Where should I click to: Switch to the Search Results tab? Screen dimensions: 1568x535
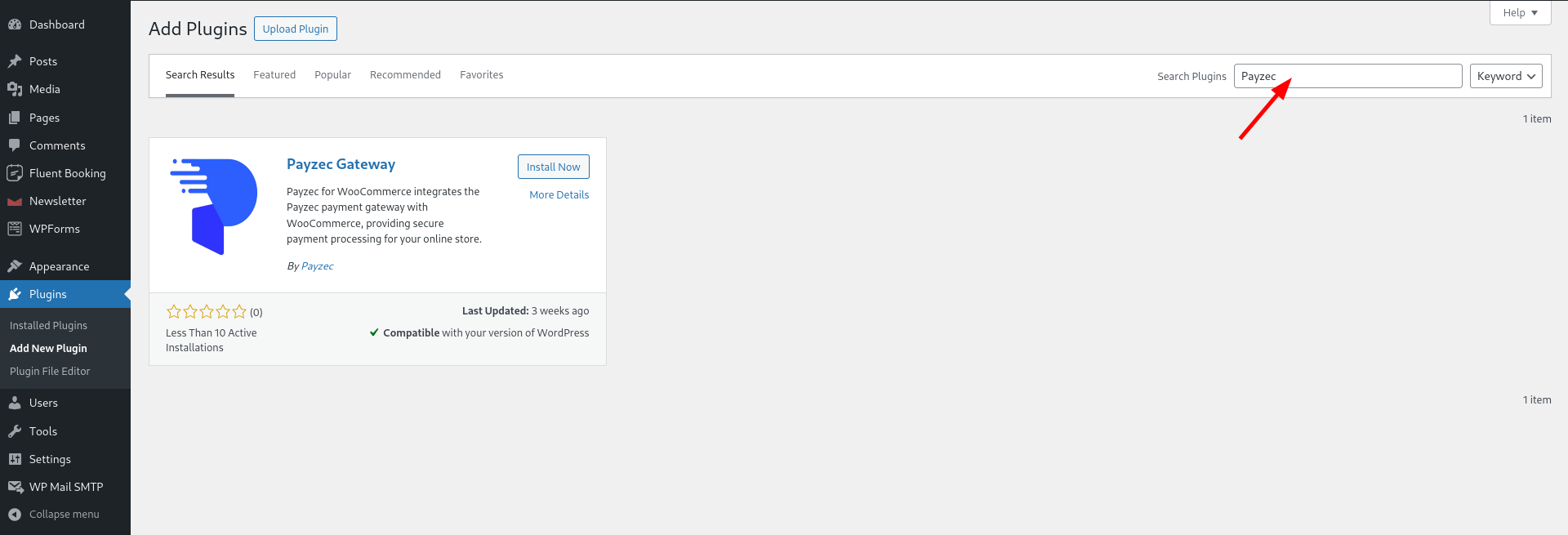point(200,74)
